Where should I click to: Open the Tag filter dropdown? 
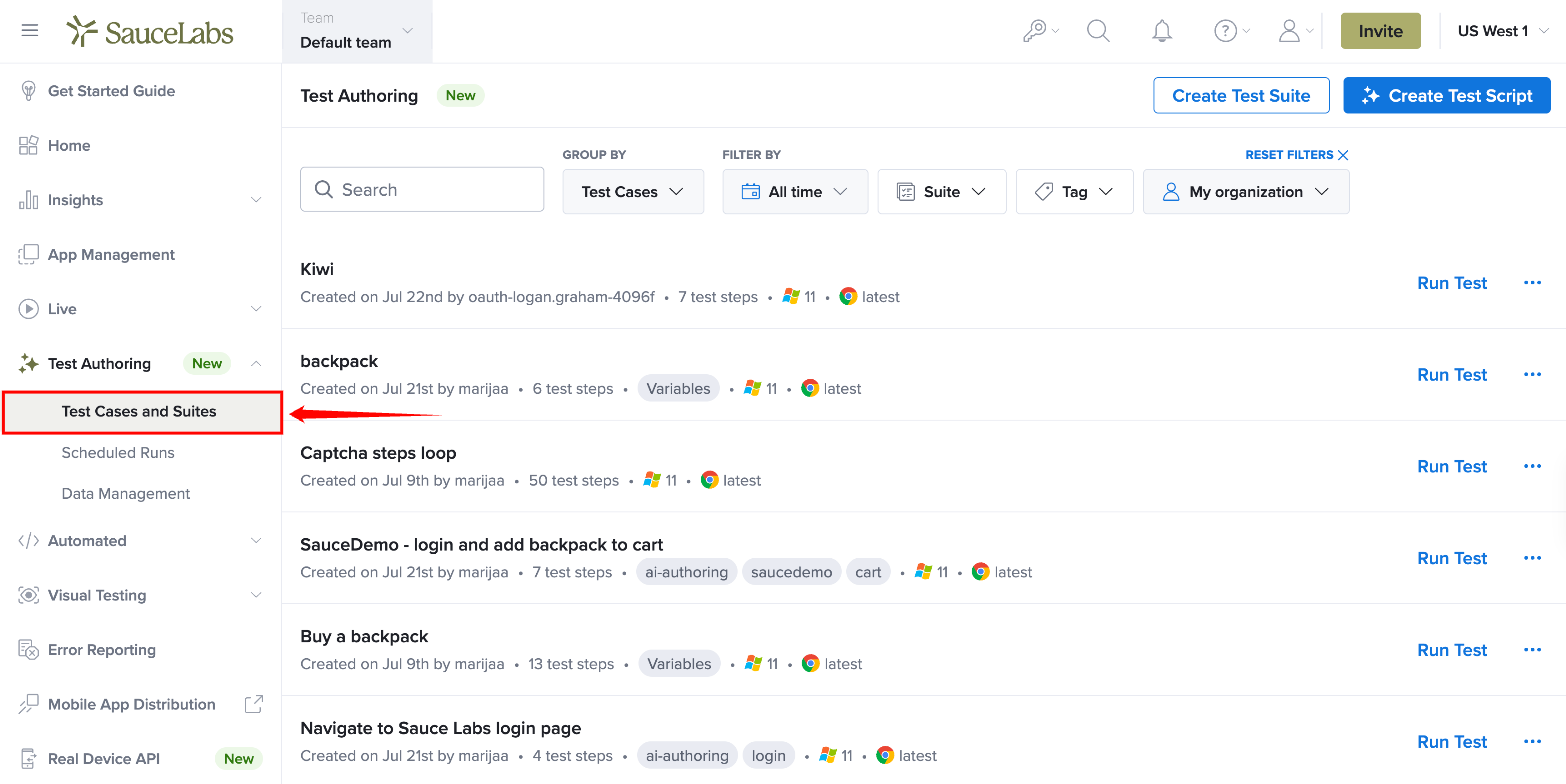(1074, 192)
